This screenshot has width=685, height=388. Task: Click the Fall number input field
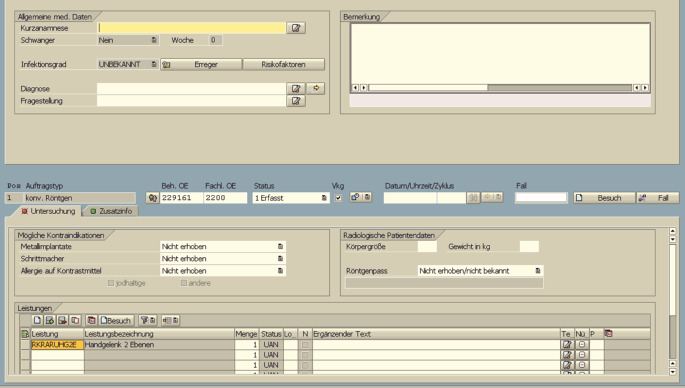pyautogui.click(x=541, y=198)
